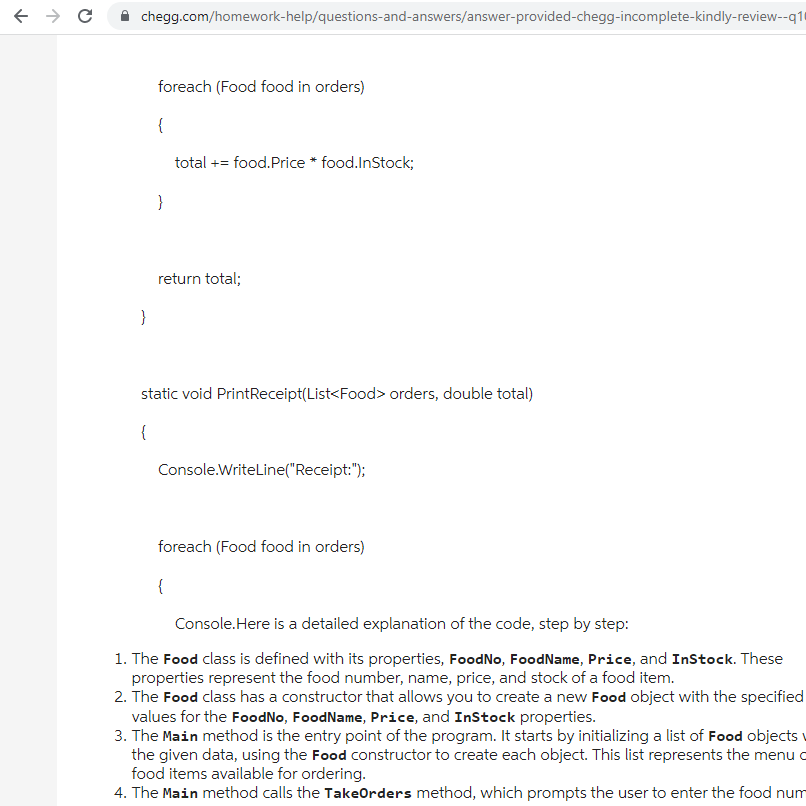The height and width of the screenshot is (806, 806).
Task: Select the return total statement
Action: [199, 278]
